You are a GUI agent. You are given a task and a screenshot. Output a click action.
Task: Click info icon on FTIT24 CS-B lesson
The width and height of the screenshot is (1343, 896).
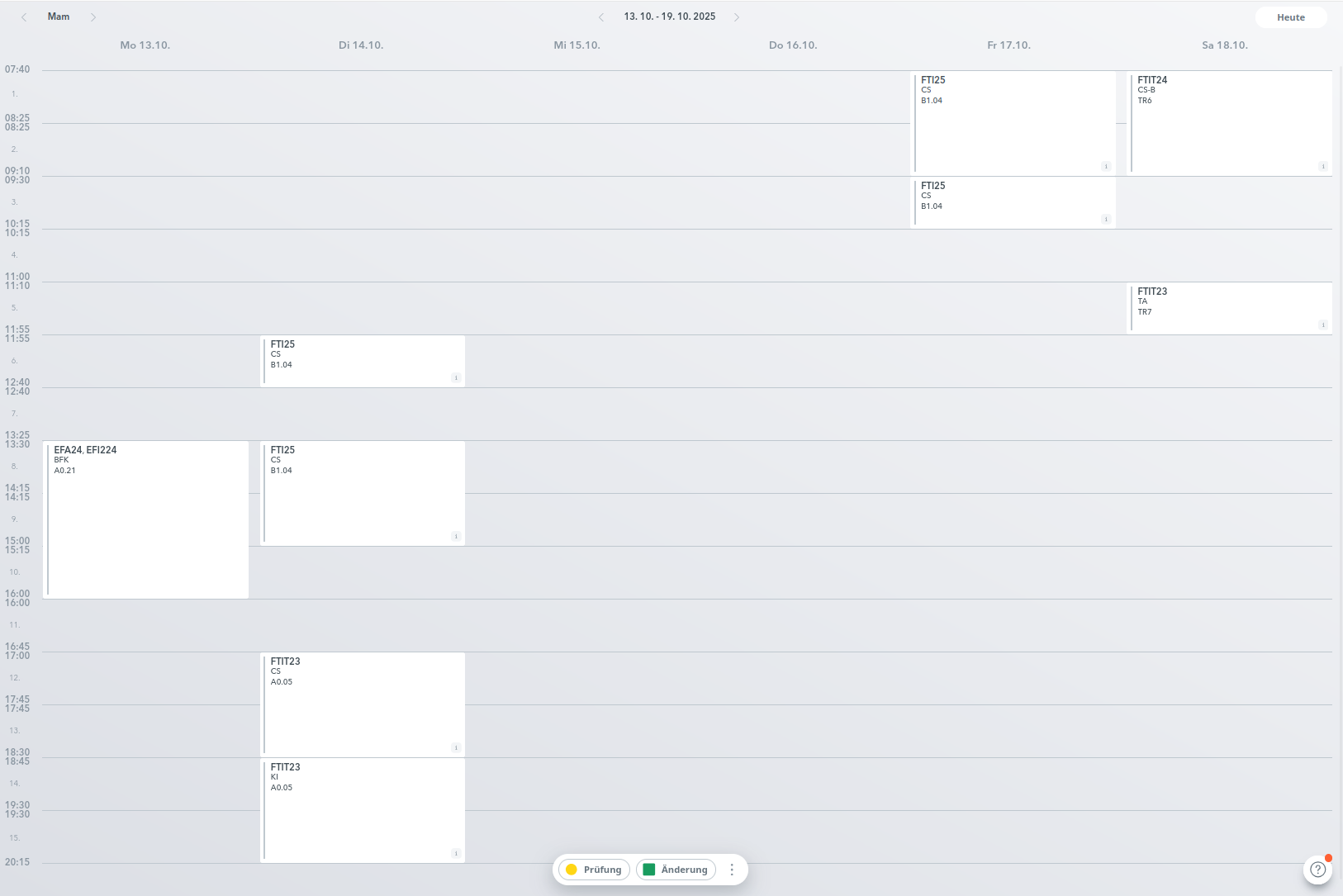point(1322,167)
